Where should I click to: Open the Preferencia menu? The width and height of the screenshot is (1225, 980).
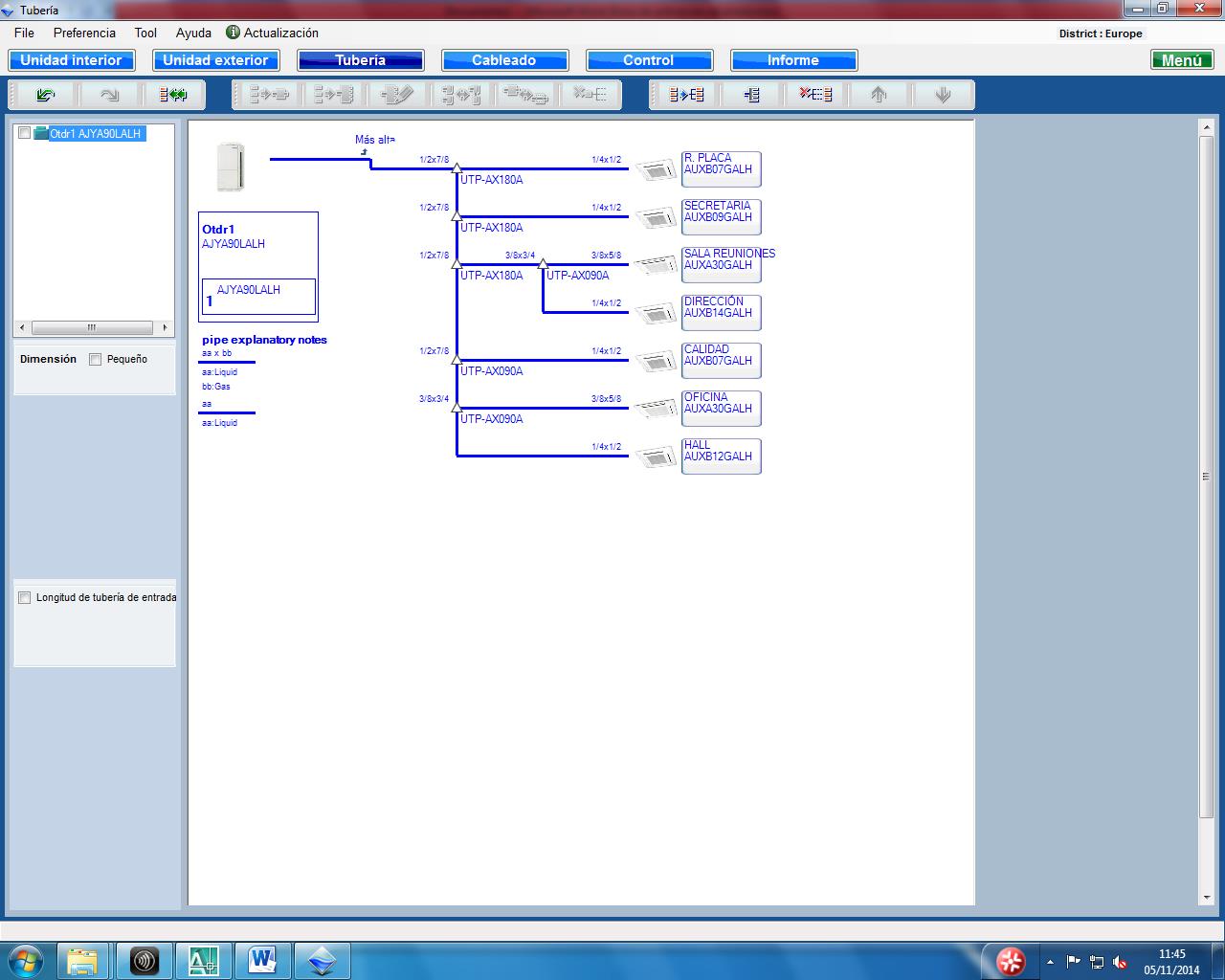(84, 33)
